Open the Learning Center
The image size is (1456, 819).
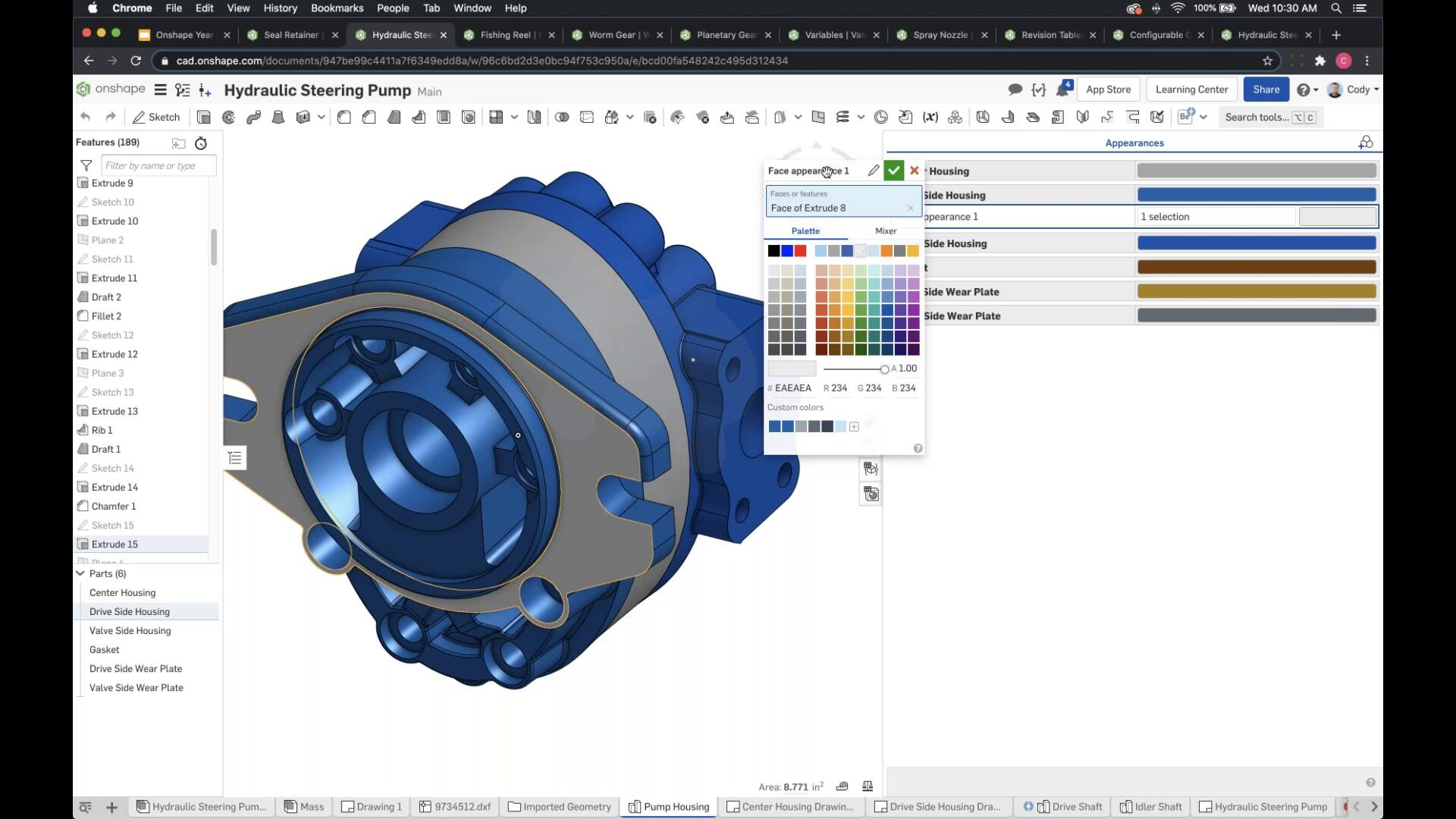(x=1191, y=89)
